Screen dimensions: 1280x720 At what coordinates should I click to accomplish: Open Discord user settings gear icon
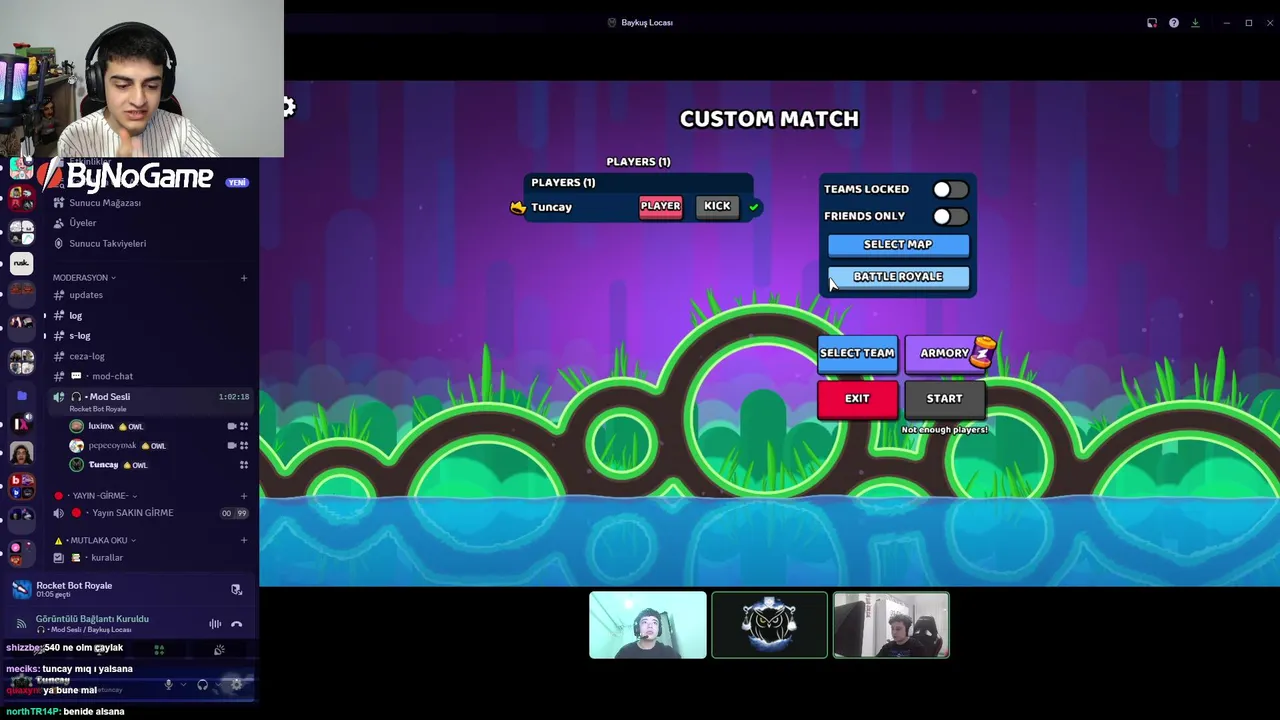tap(237, 685)
